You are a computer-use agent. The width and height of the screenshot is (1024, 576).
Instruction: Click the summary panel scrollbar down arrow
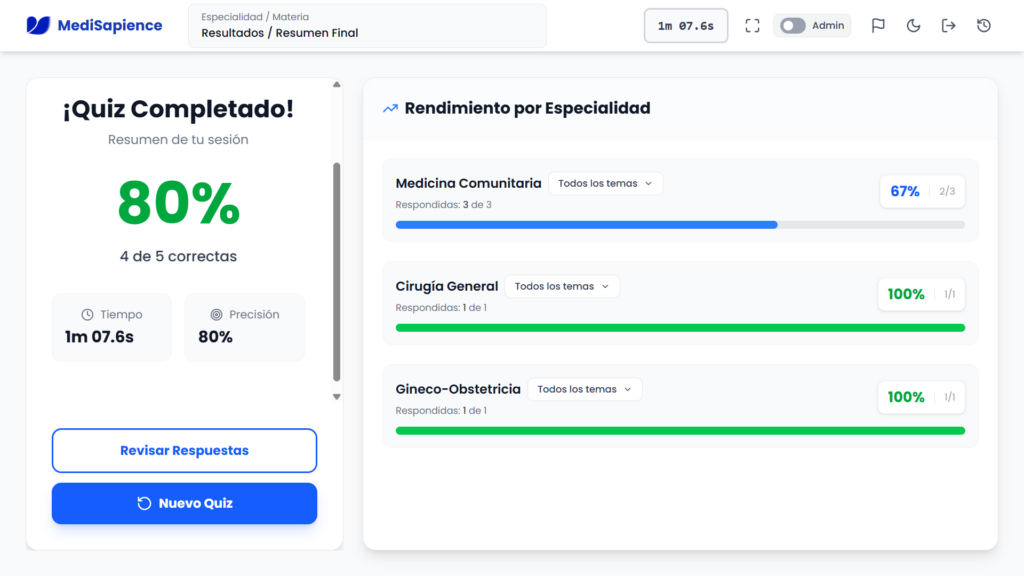(x=336, y=397)
